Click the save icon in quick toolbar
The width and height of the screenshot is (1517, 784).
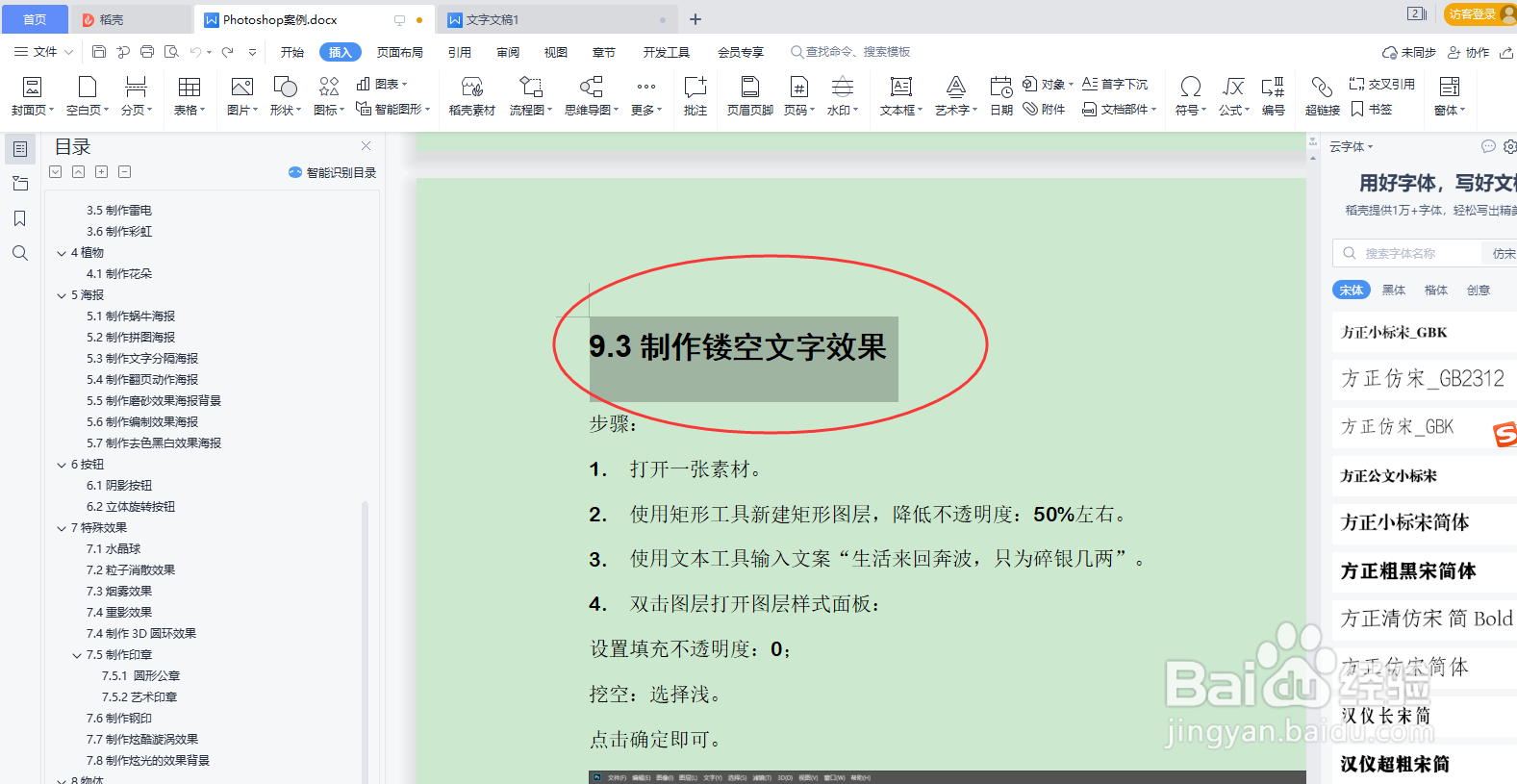99,52
